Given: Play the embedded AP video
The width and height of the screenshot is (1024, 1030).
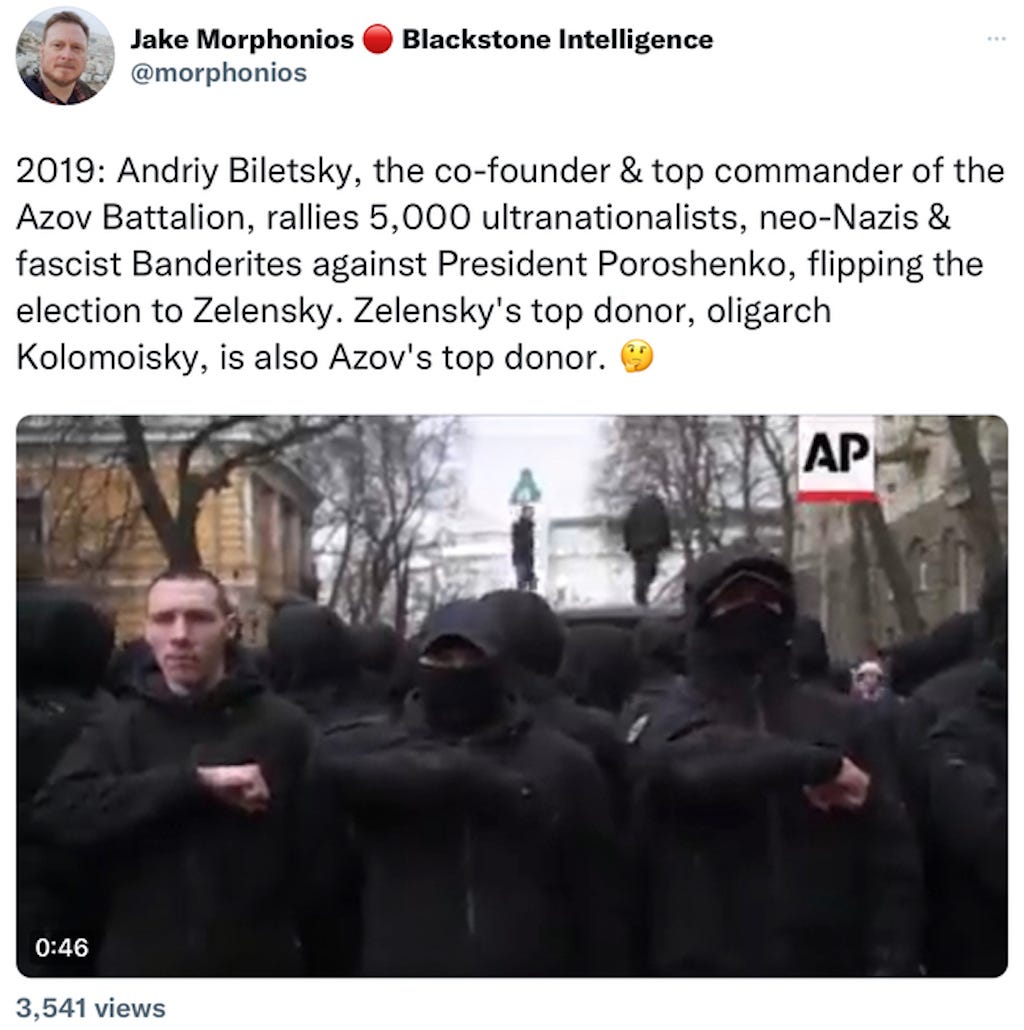Looking at the screenshot, I should tap(512, 696).
